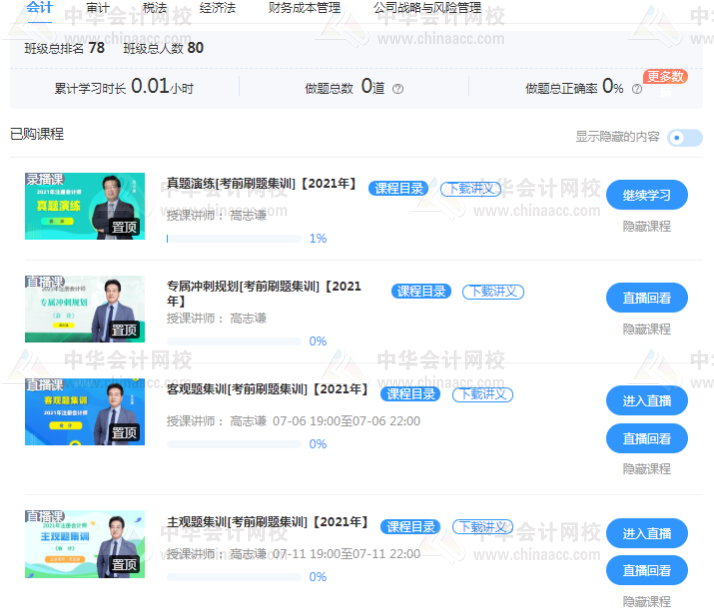Hide the 真题演练 course via 隐藏课程
The height and width of the screenshot is (608, 714).
646,226
